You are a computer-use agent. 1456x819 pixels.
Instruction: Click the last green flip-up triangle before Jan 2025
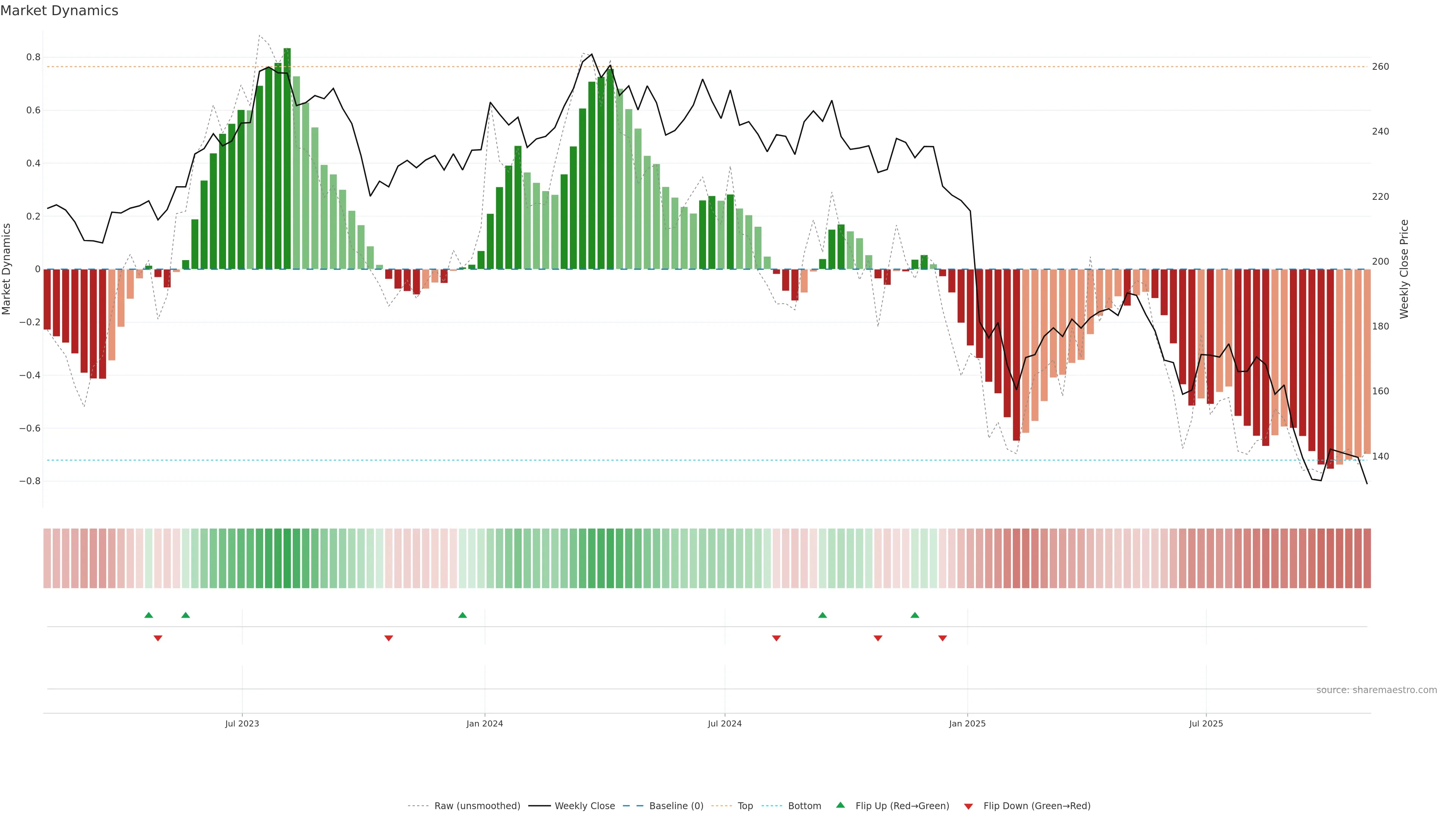point(915,615)
